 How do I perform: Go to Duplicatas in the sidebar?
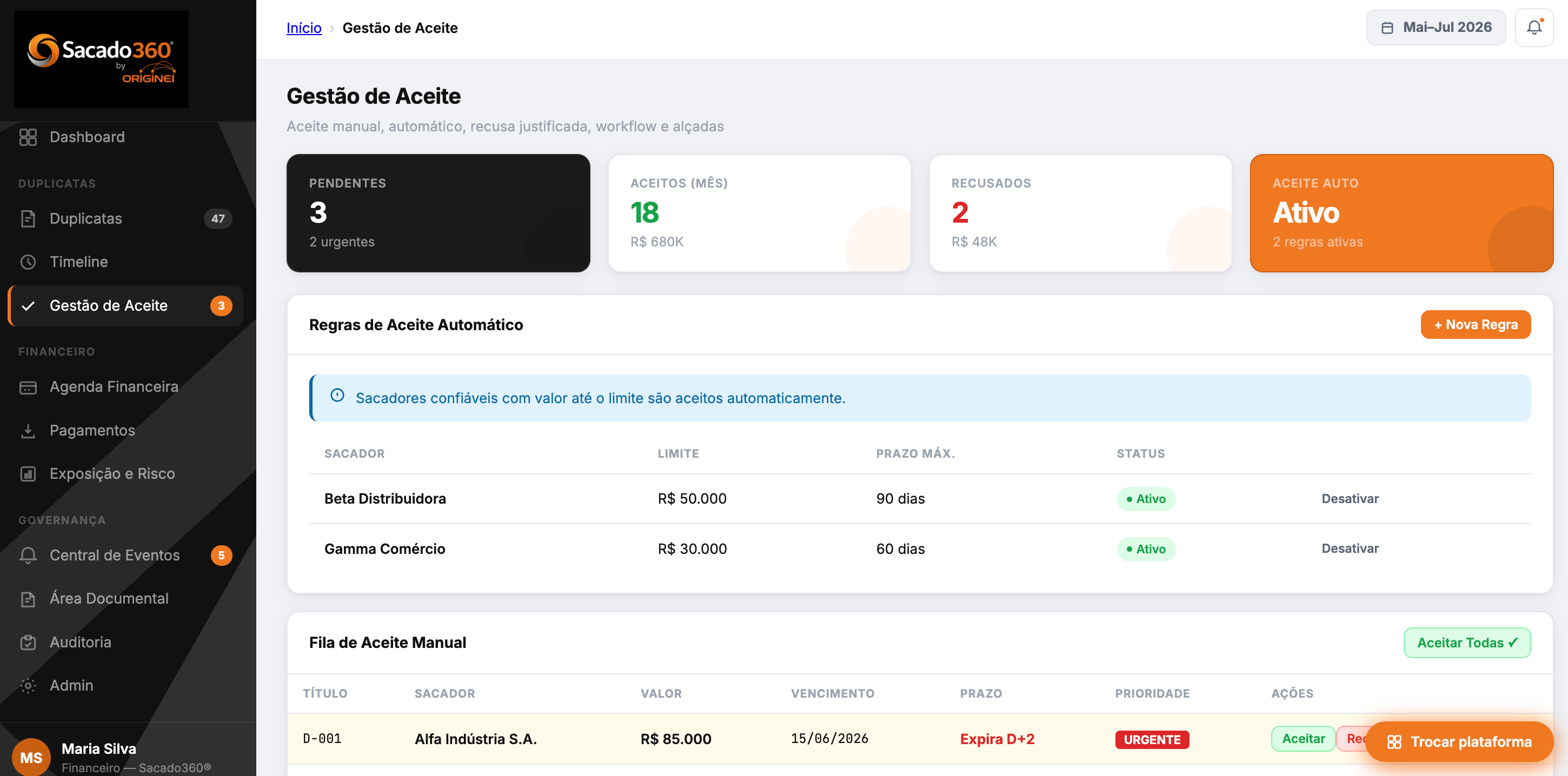125,218
